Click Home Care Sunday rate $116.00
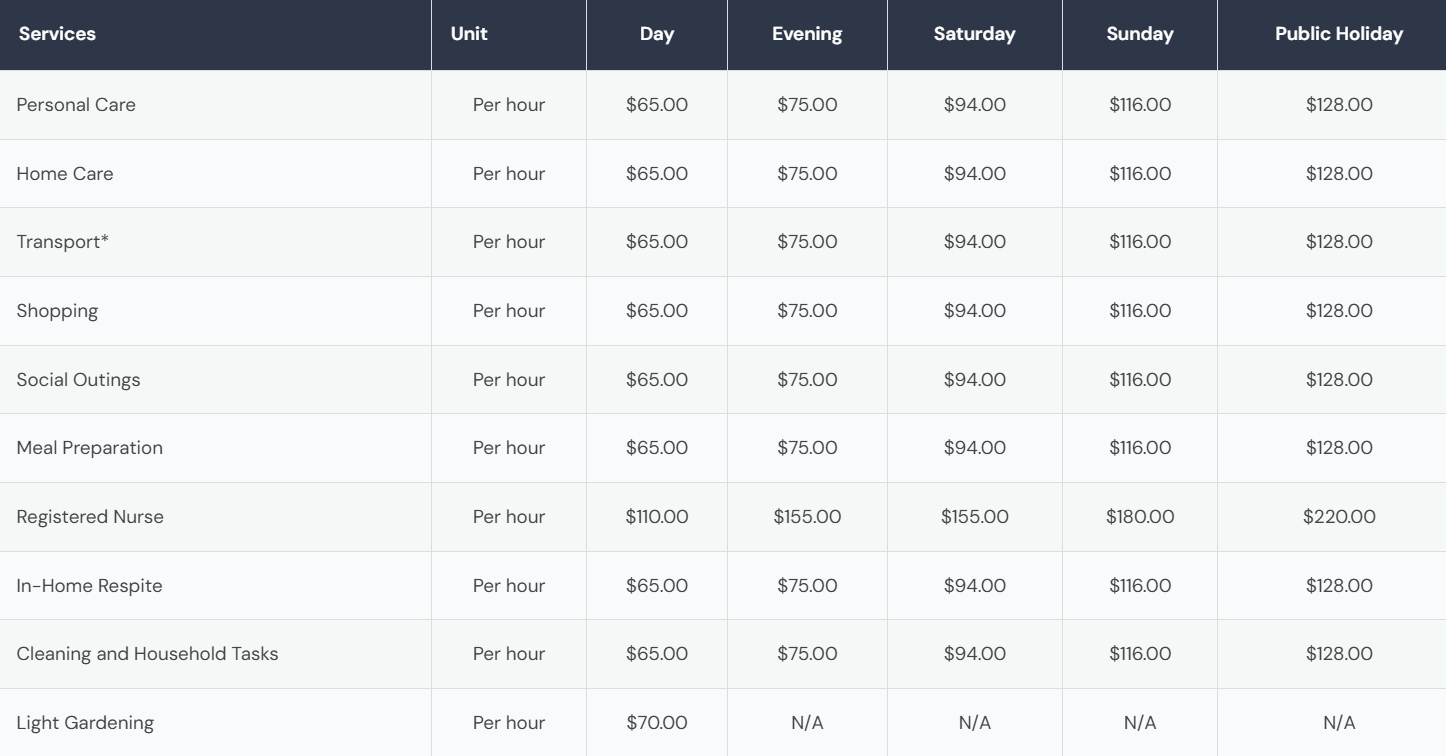Image resolution: width=1446 pixels, height=756 pixels. tap(1140, 174)
